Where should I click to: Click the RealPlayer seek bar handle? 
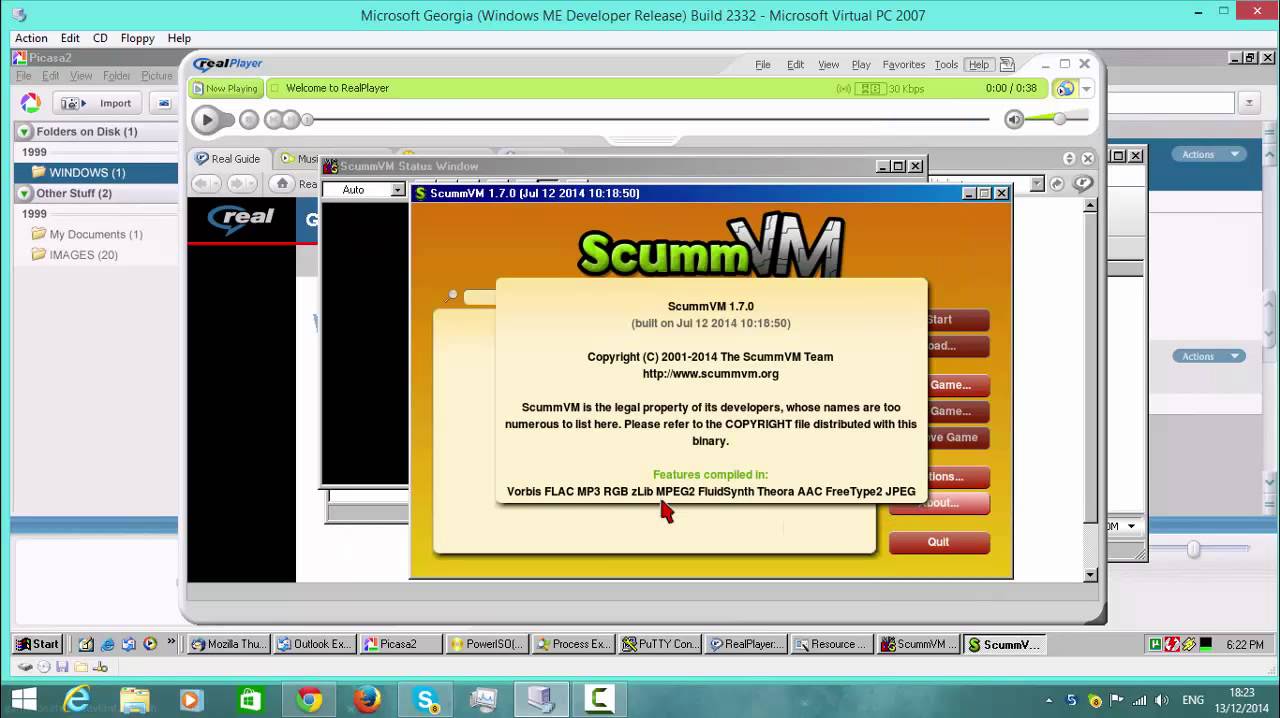coord(308,120)
